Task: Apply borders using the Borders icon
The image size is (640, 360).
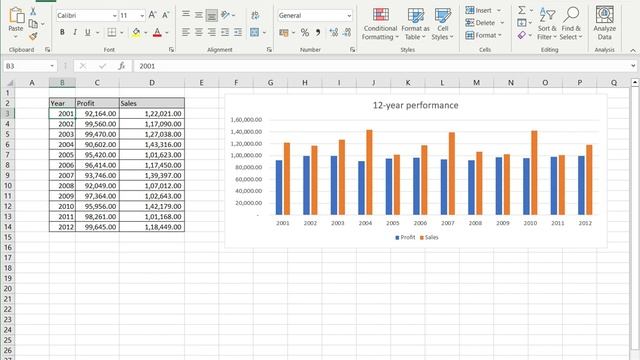Action: click(111, 32)
